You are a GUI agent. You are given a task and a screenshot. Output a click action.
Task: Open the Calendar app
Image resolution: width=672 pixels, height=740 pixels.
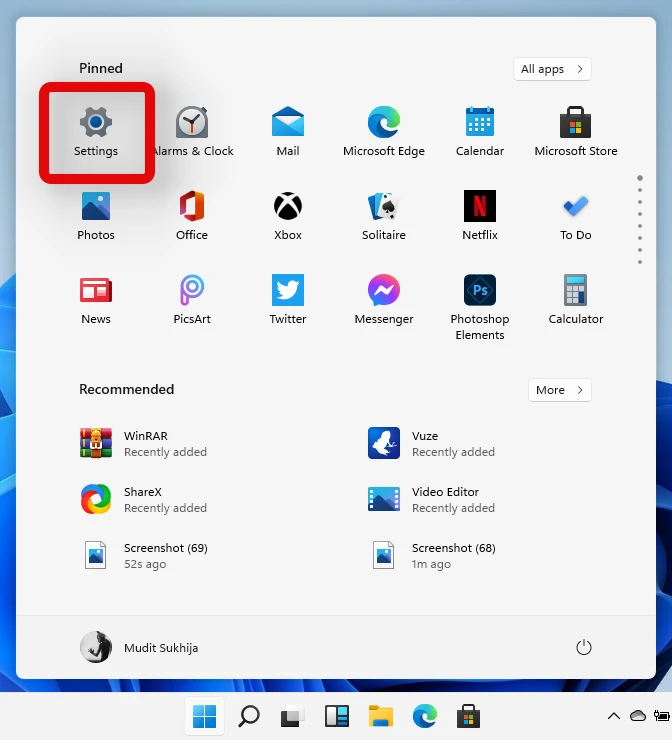click(479, 132)
